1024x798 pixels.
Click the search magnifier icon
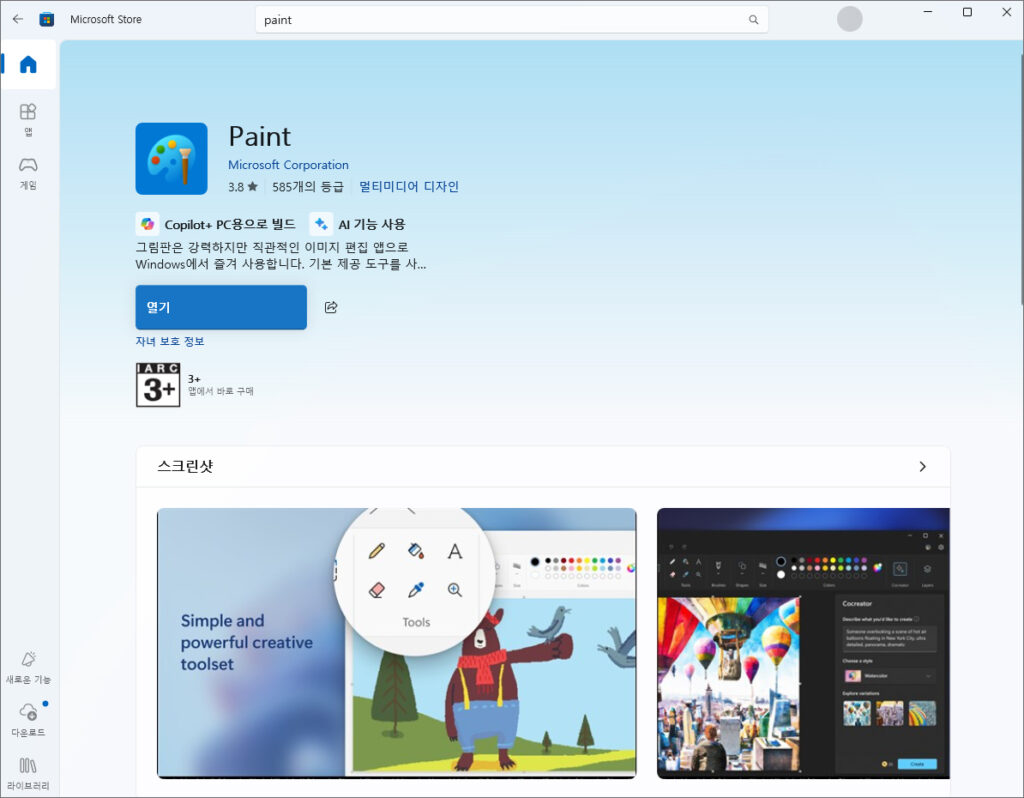[x=753, y=20]
